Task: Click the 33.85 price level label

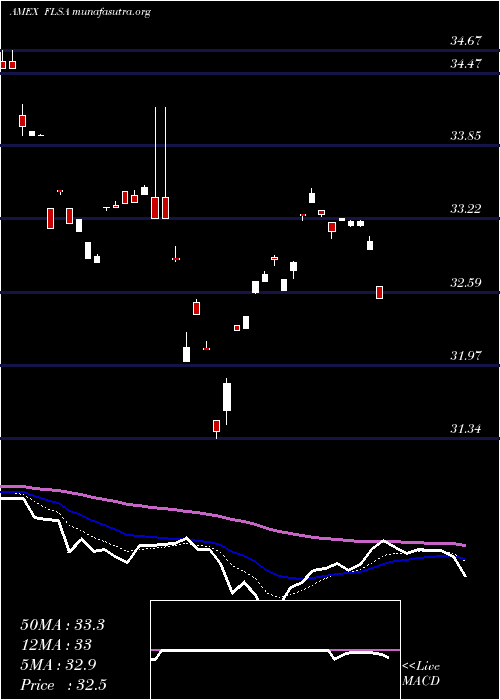Action: click(x=466, y=136)
